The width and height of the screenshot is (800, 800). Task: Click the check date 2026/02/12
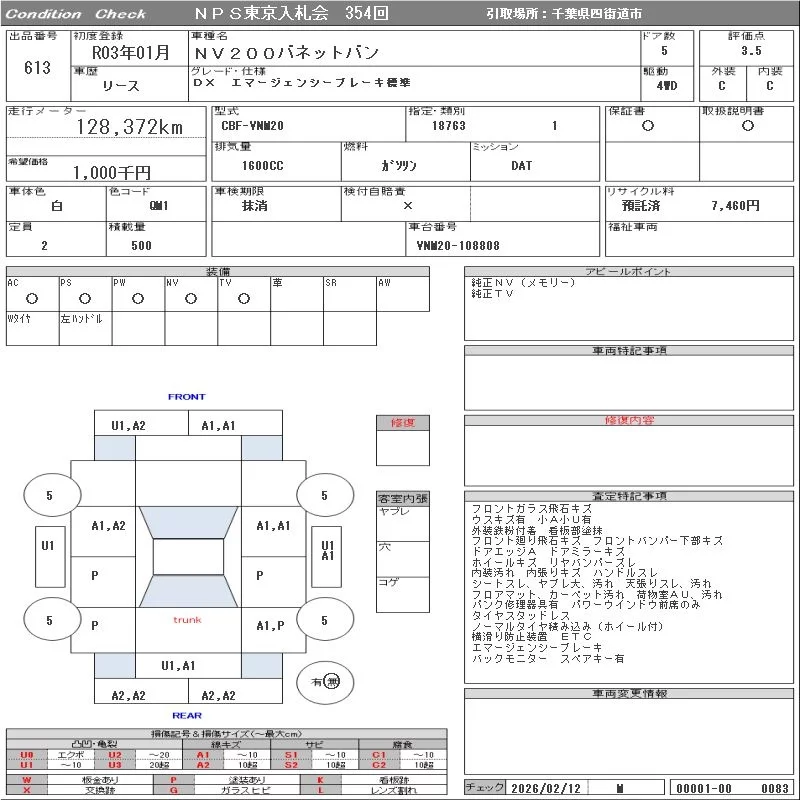coord(546,788)
